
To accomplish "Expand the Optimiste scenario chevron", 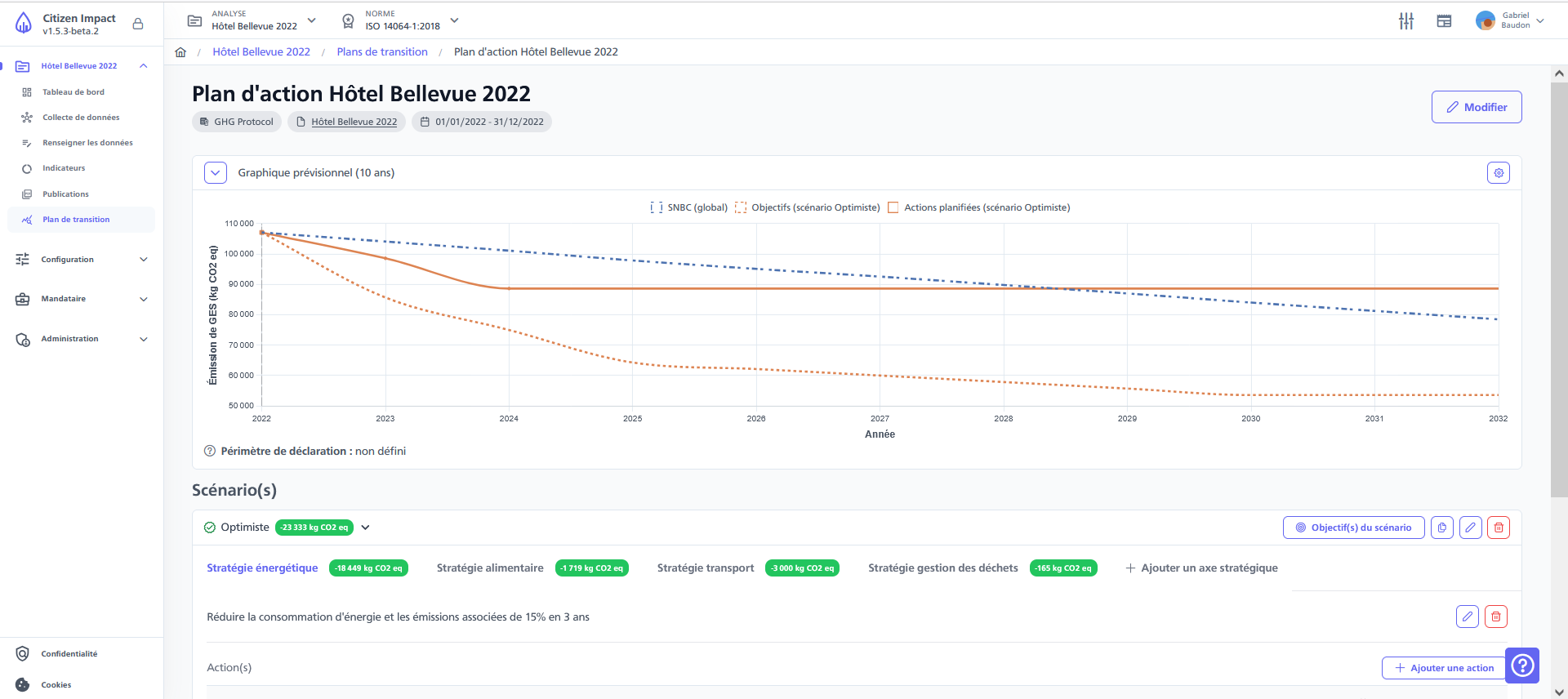I will (x=366, y=528).
